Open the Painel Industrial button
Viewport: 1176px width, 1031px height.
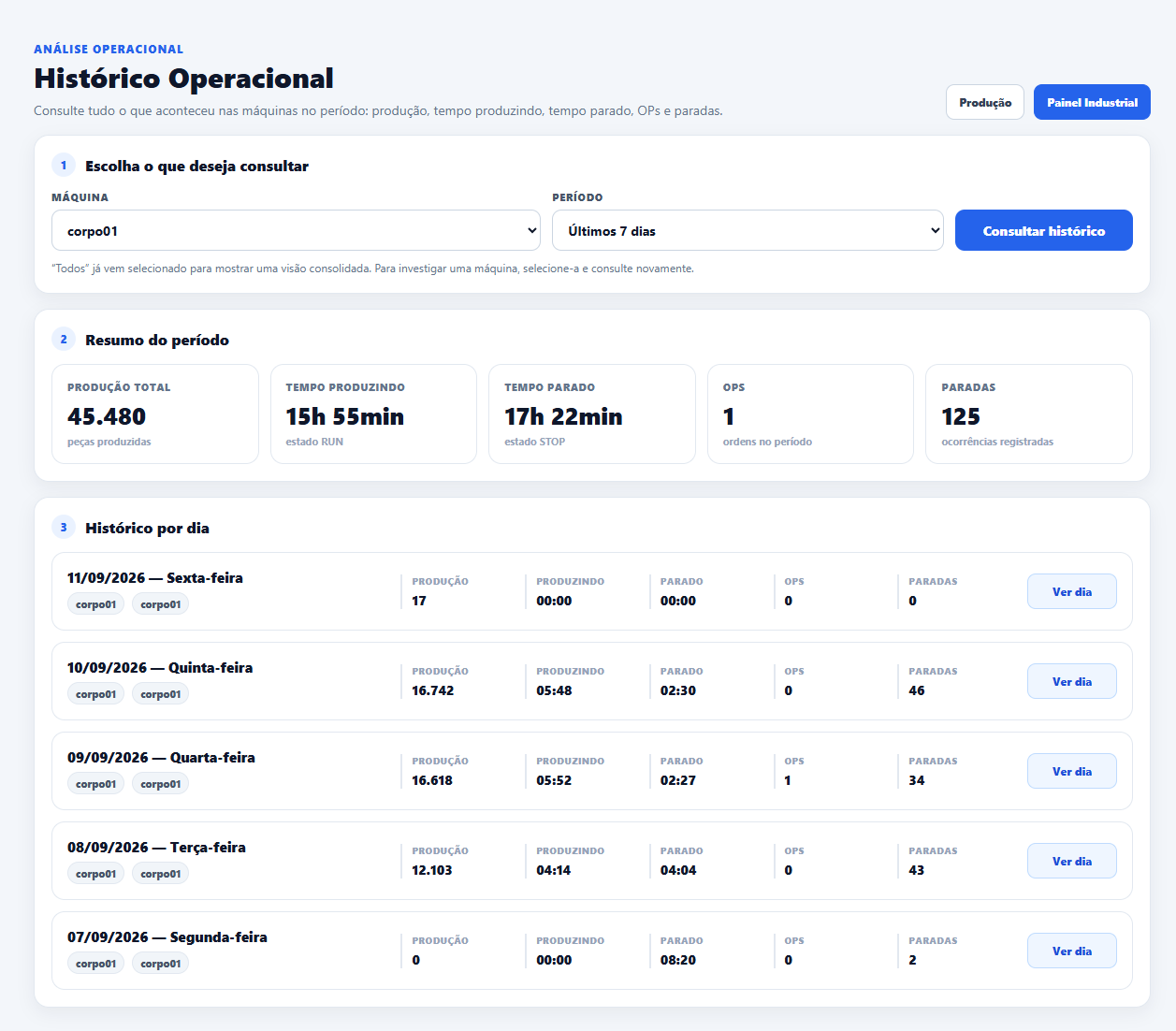point(1092,102)
